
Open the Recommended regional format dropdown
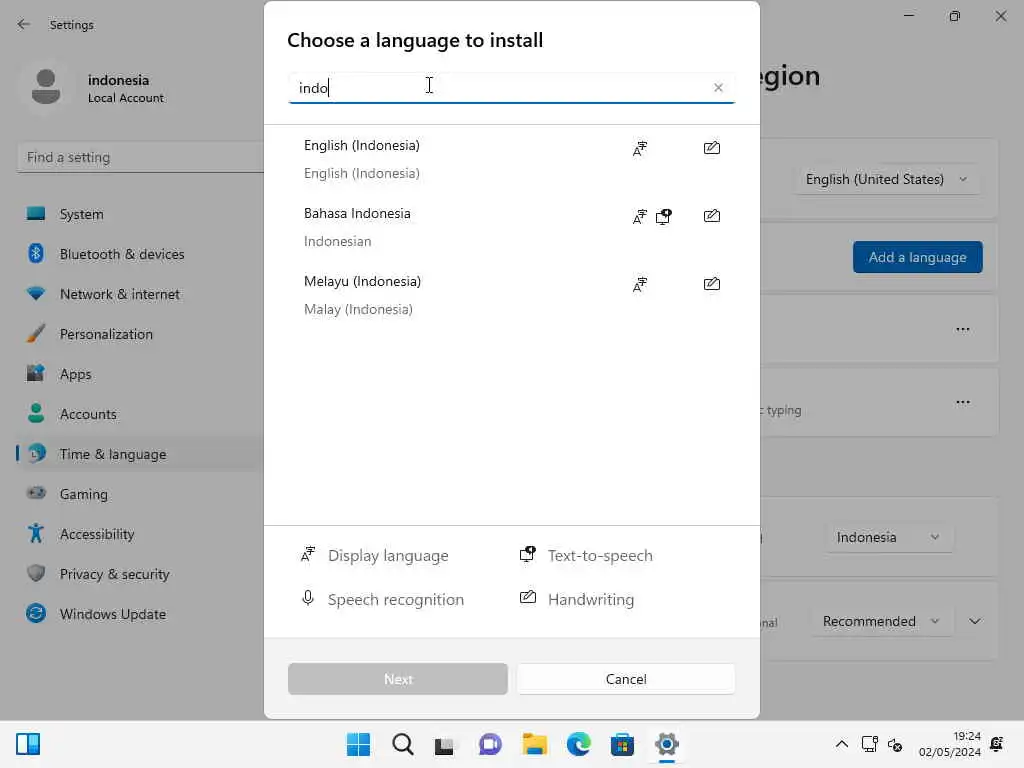pos(881,621)
